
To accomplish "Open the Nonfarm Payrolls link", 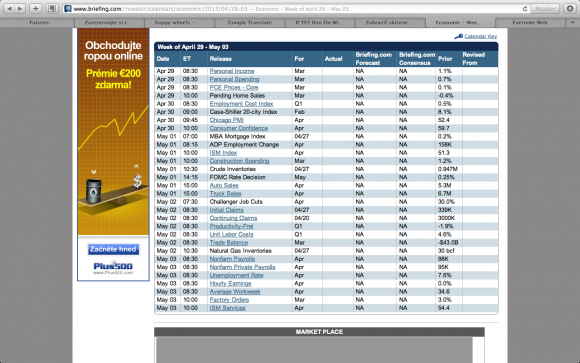I will (232, 259).
